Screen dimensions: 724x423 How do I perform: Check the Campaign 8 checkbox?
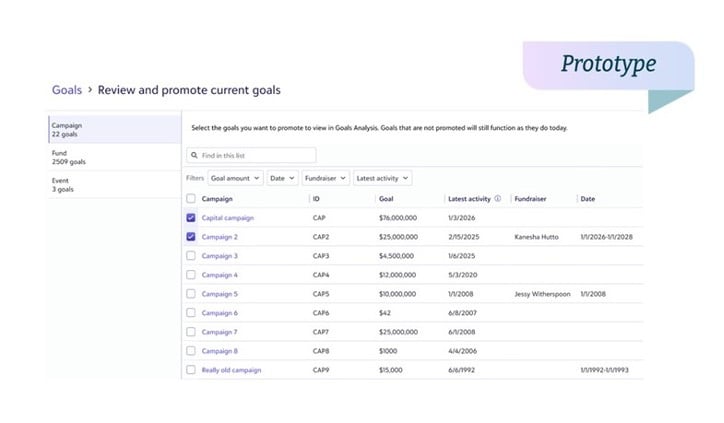pyautogui.click(x=191, y=350)
